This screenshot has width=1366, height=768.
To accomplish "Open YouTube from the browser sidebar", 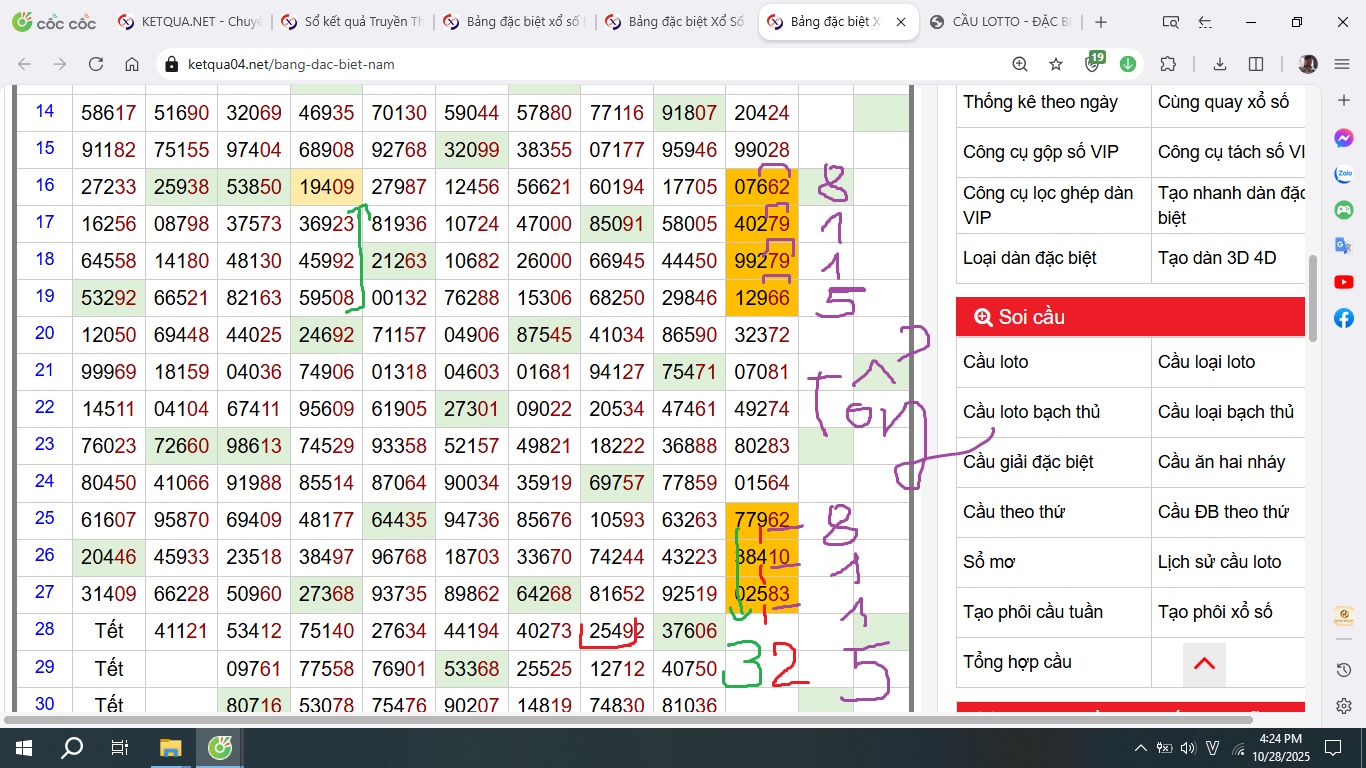I will coord(1344,282).
